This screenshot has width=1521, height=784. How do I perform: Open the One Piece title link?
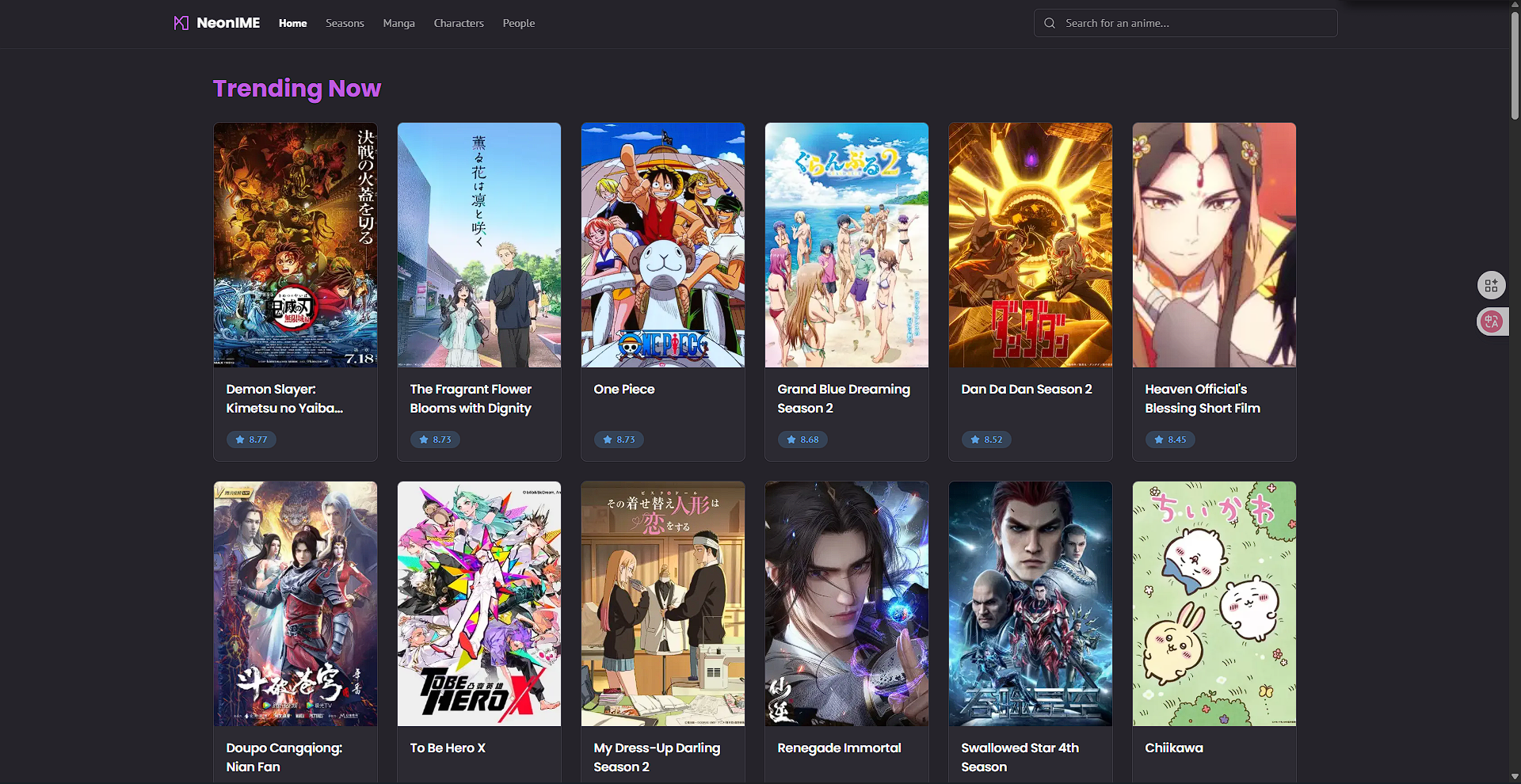[x=624, y=389]
